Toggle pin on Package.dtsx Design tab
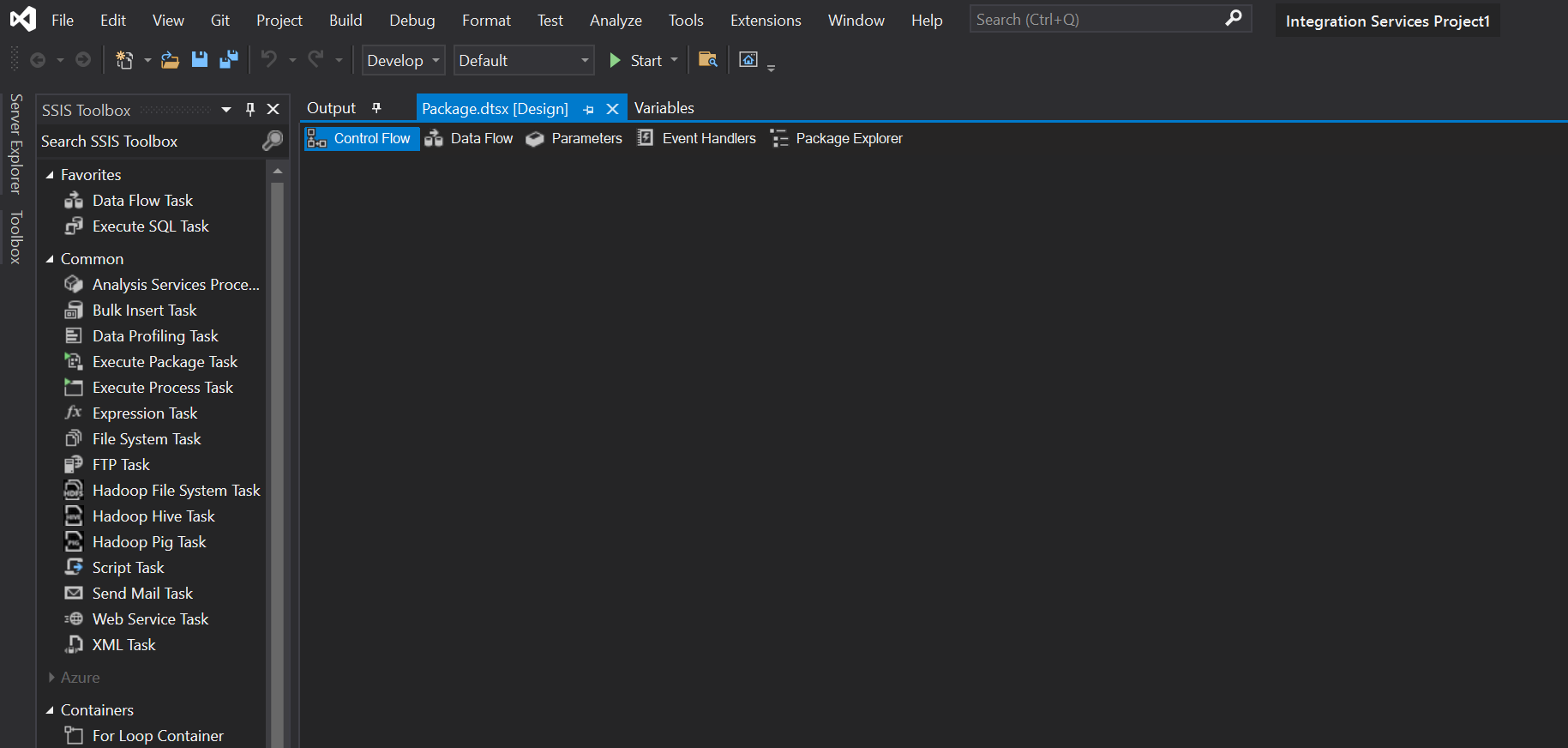1568x748 pixels. [588, 110]
